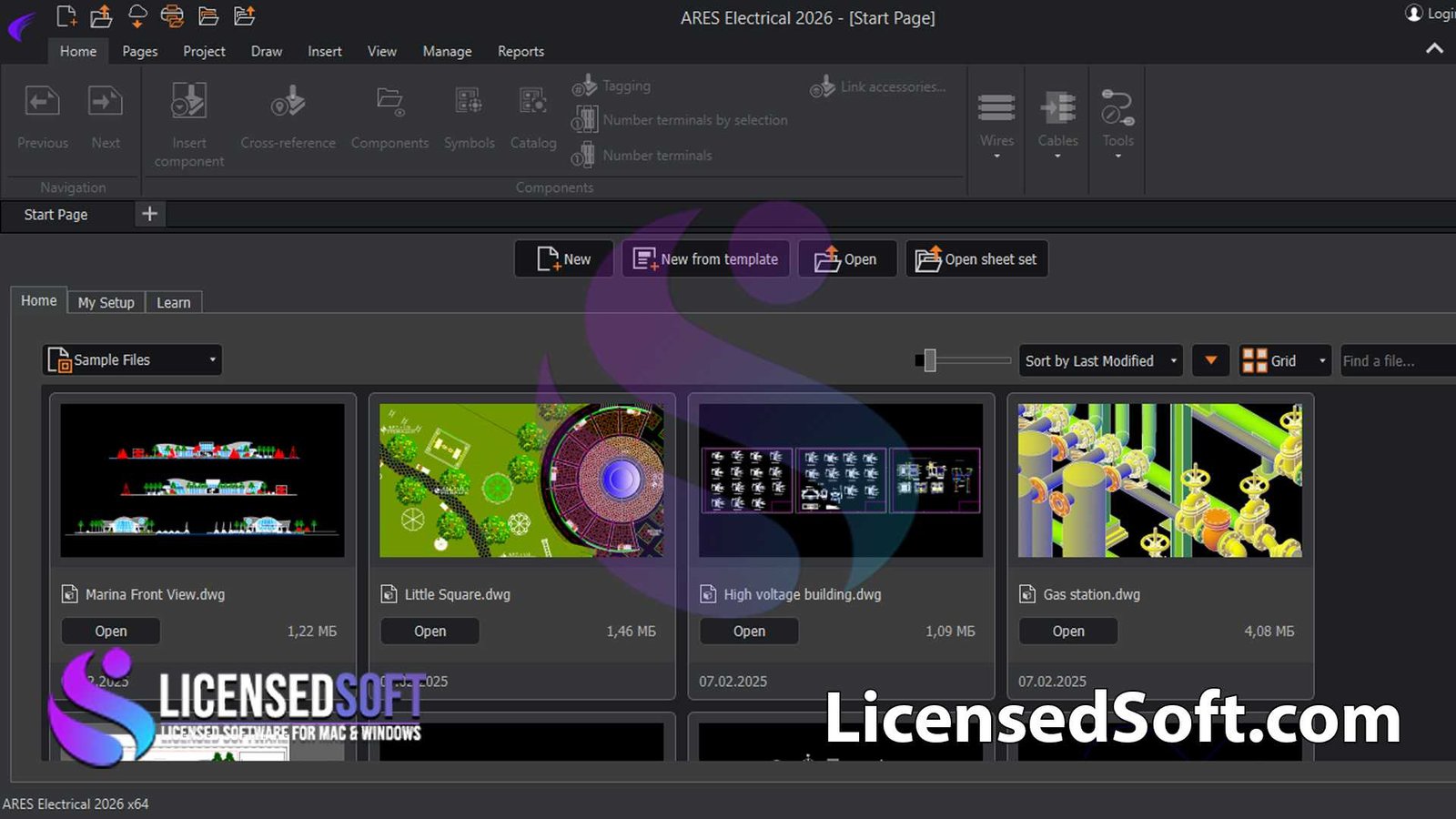Open the Insert ribbon tab
This screenshot has height=819, width=1456.
[x=325, y=51]
